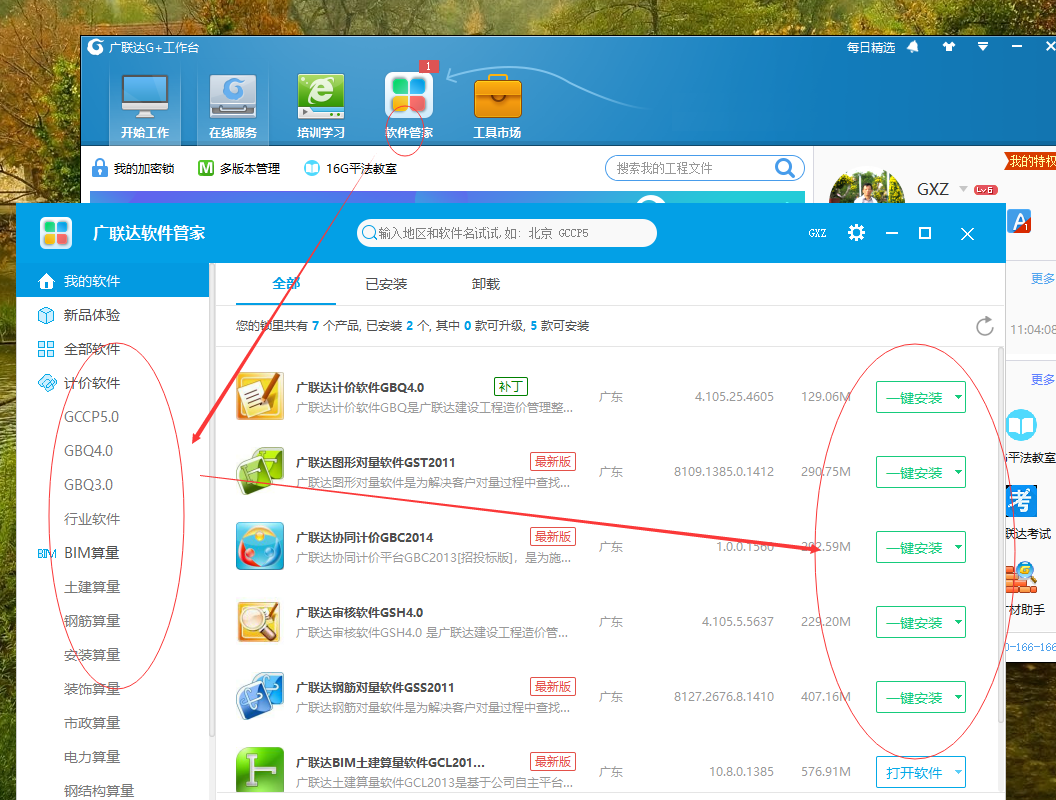This screenshot has height=800, width=1056.
Task: Open the 开始工作 monitor icon
Action: click(145, 106)
